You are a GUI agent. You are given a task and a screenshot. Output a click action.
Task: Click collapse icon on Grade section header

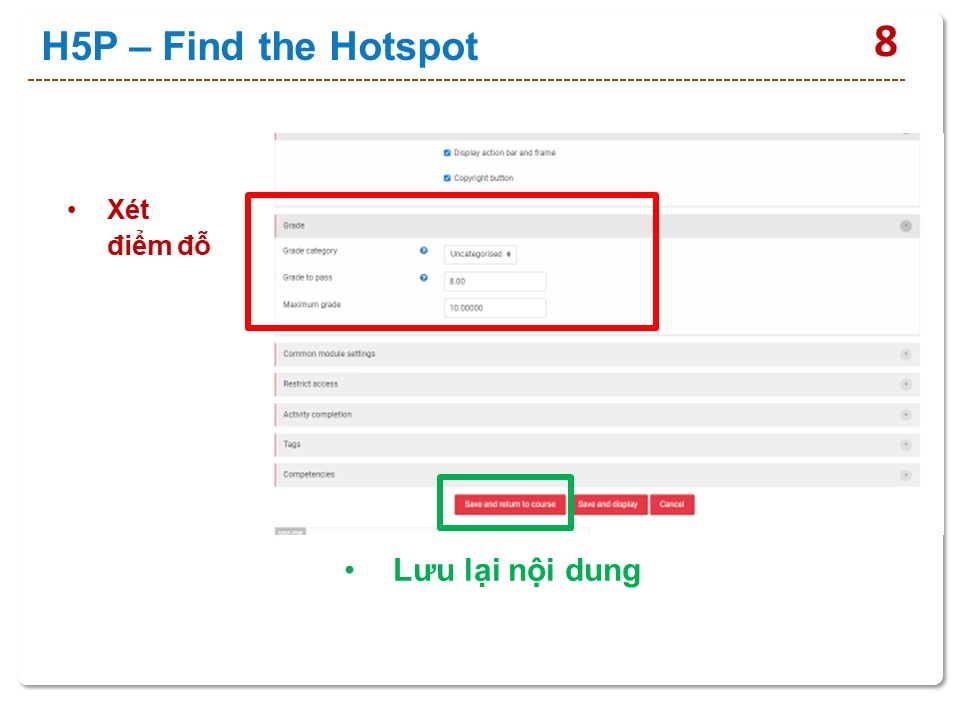pos(905,226)
